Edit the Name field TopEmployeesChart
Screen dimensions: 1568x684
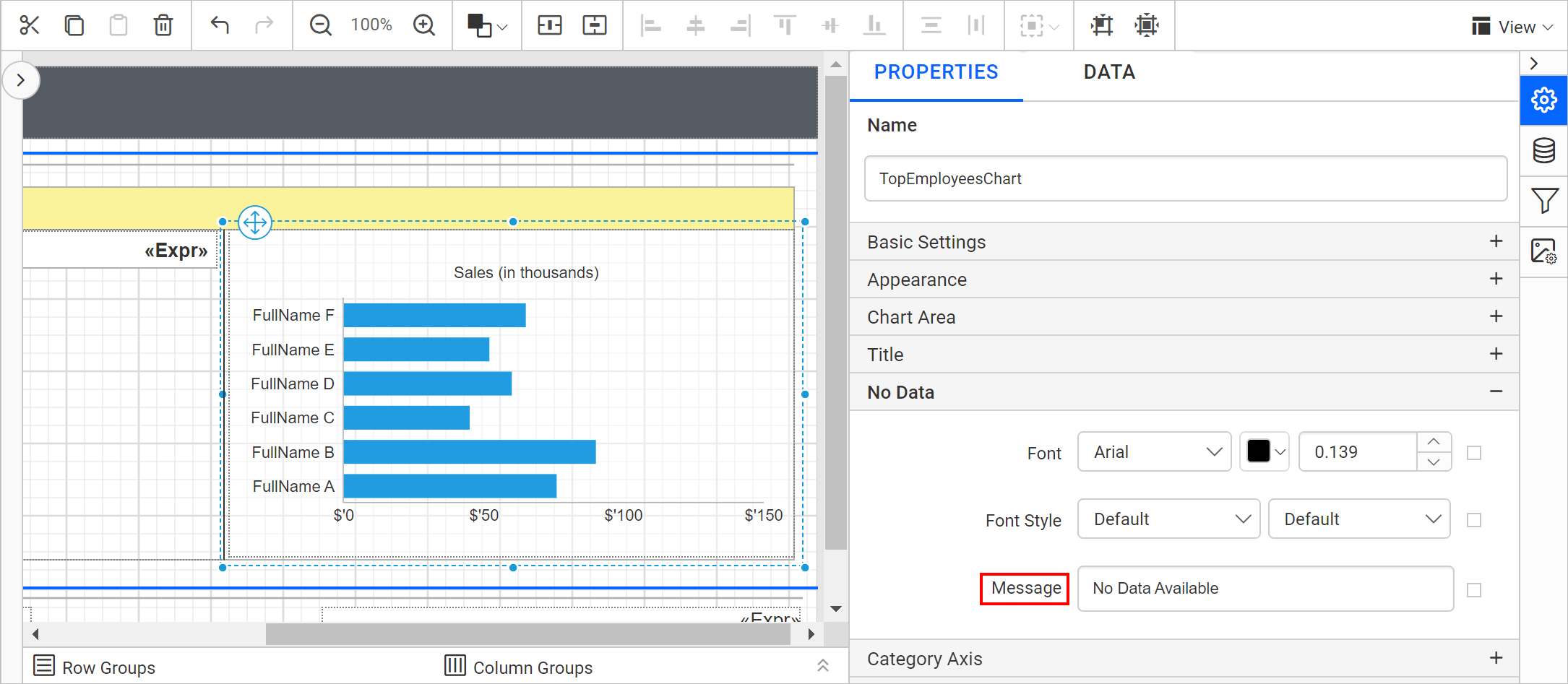point(1185,178)
